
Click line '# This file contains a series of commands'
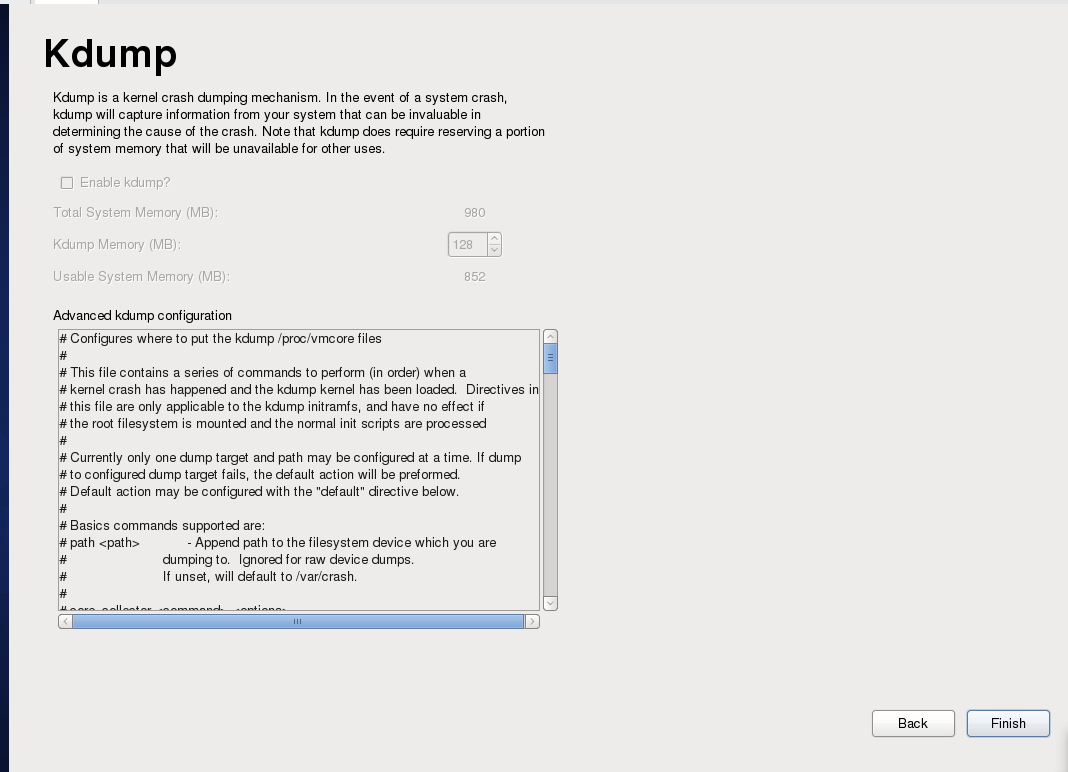click(263, 373)
